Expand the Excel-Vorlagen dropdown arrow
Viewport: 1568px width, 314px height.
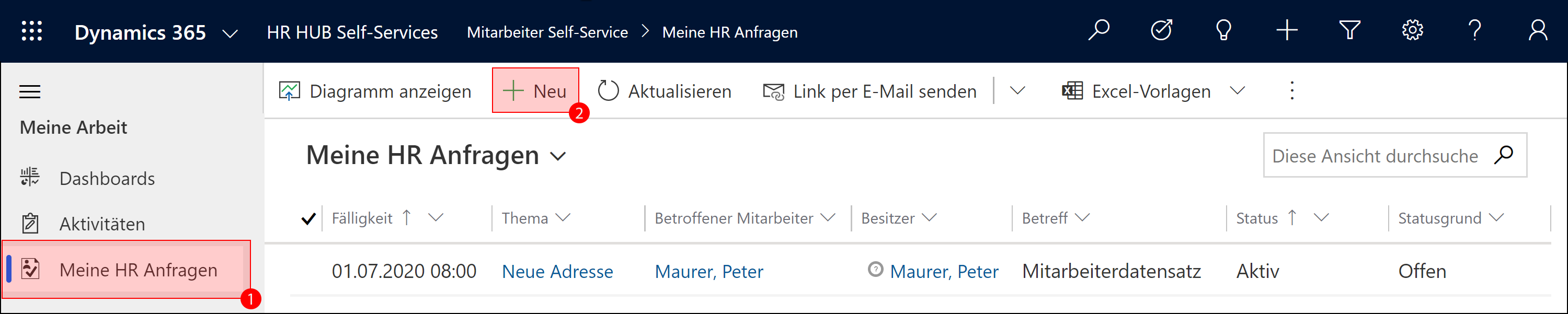(1237, 91)
